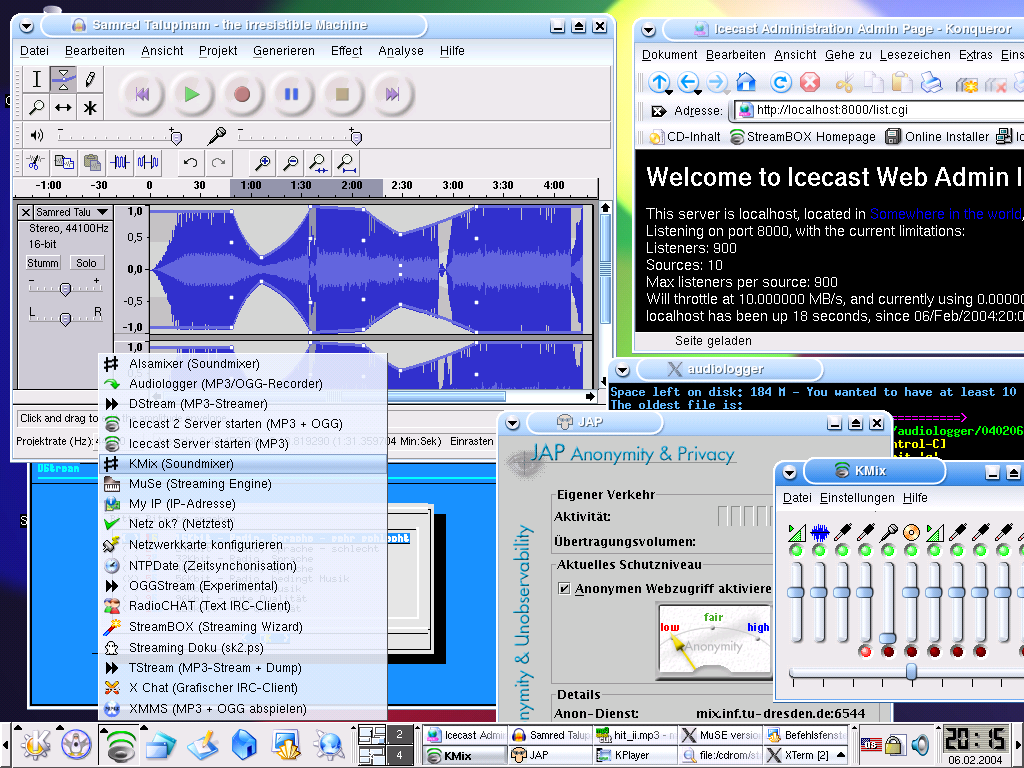Image resolution: width=1024 pixels, height=768 pixels.
Task: Choose Audiologger (MP3/OGG-Recorder) from popup menu
Action: coord(243,383)
